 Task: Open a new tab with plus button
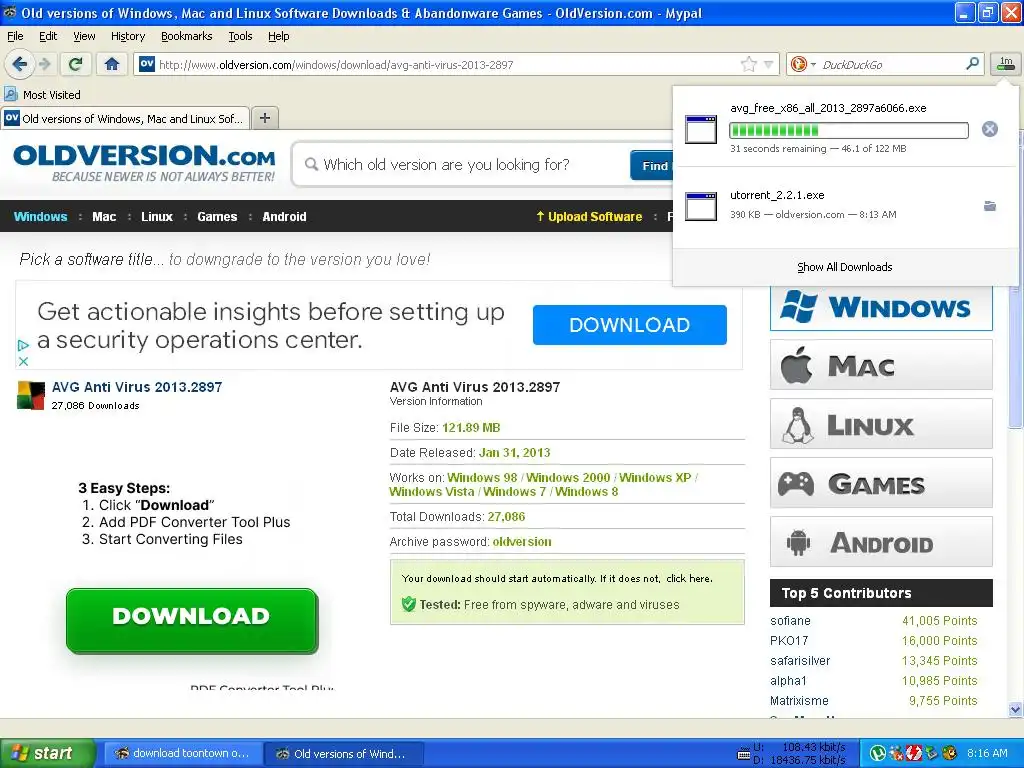click(x=264, y=118)
